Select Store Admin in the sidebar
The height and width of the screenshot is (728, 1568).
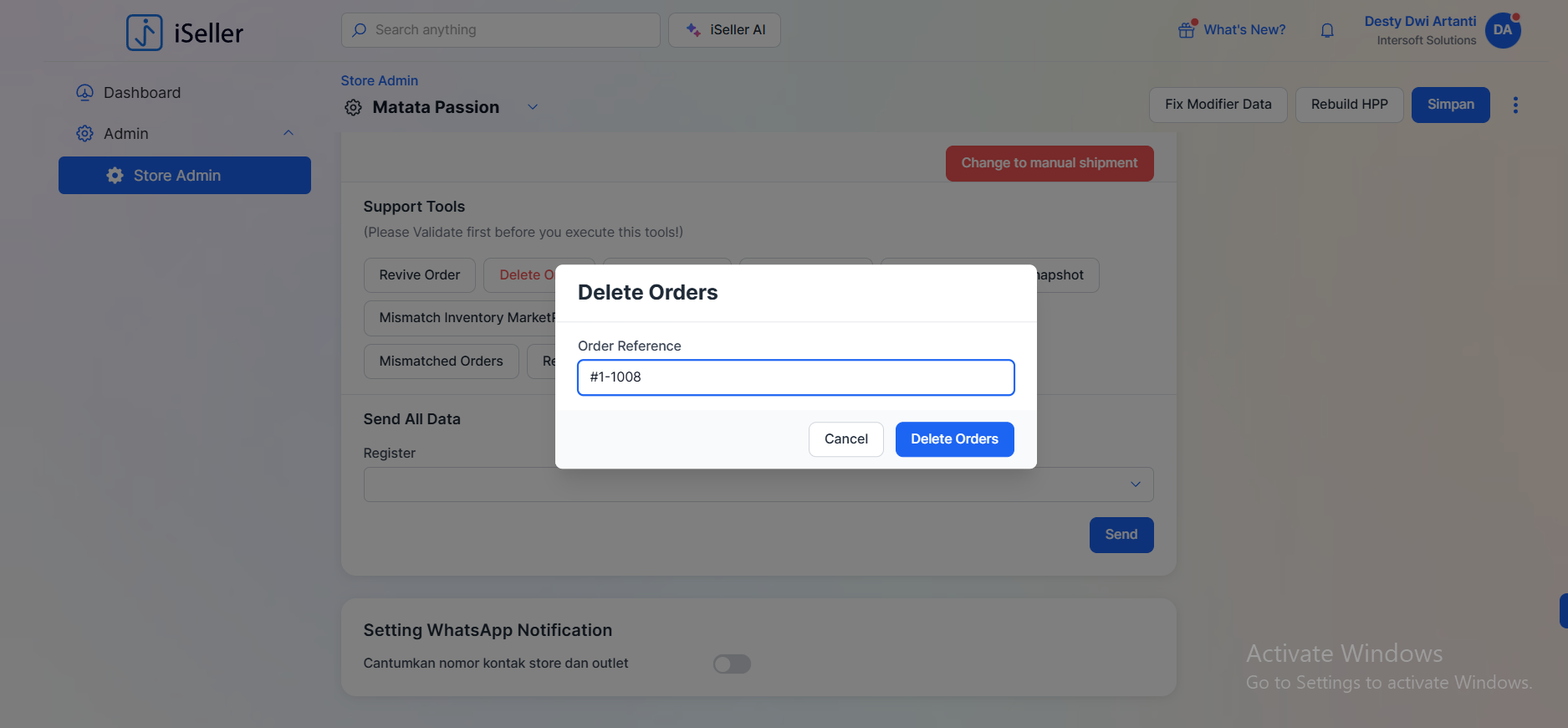coord(185,176)
